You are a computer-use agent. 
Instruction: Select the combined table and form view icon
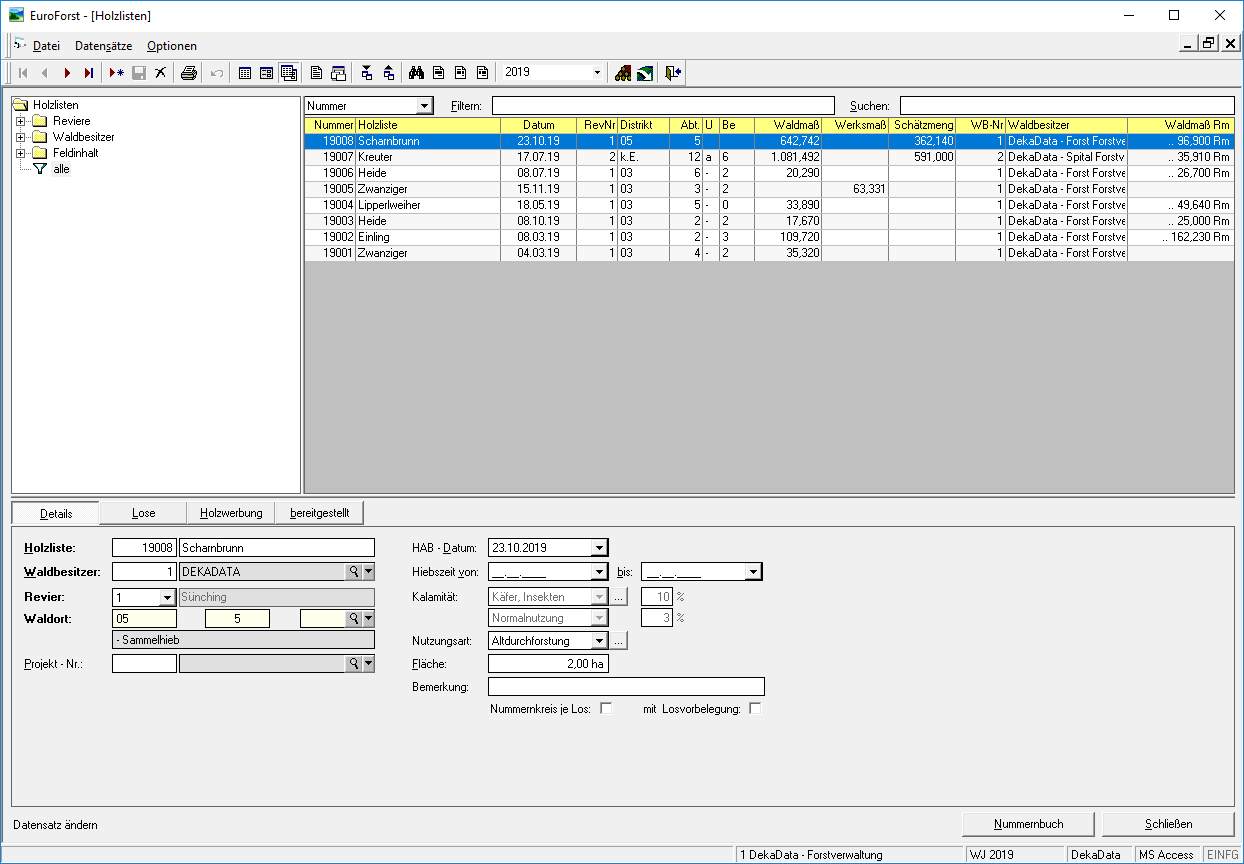click(289, 73)
